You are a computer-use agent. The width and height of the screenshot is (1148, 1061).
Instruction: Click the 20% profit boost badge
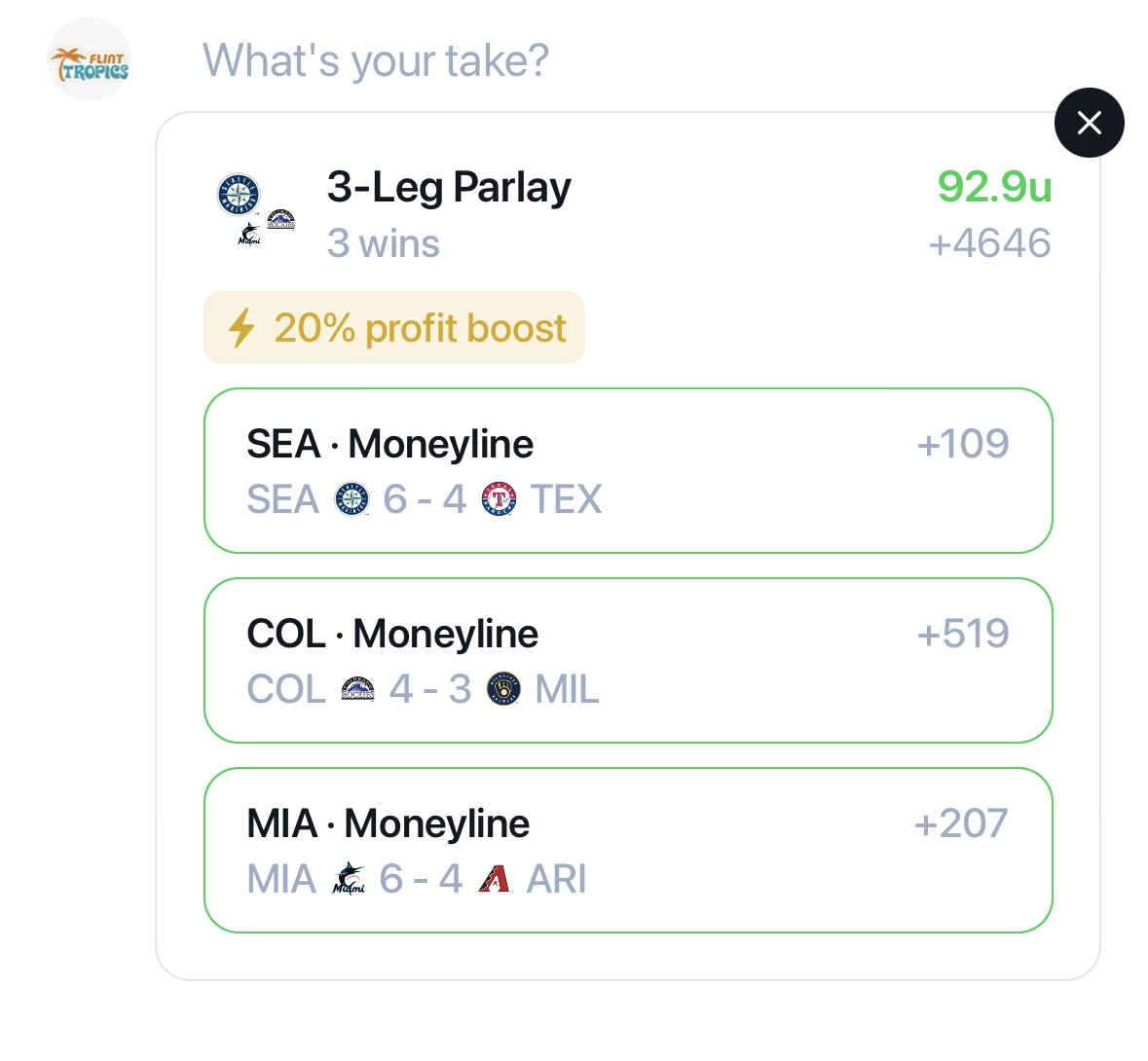pyautogui.click(x=394, y=328)
